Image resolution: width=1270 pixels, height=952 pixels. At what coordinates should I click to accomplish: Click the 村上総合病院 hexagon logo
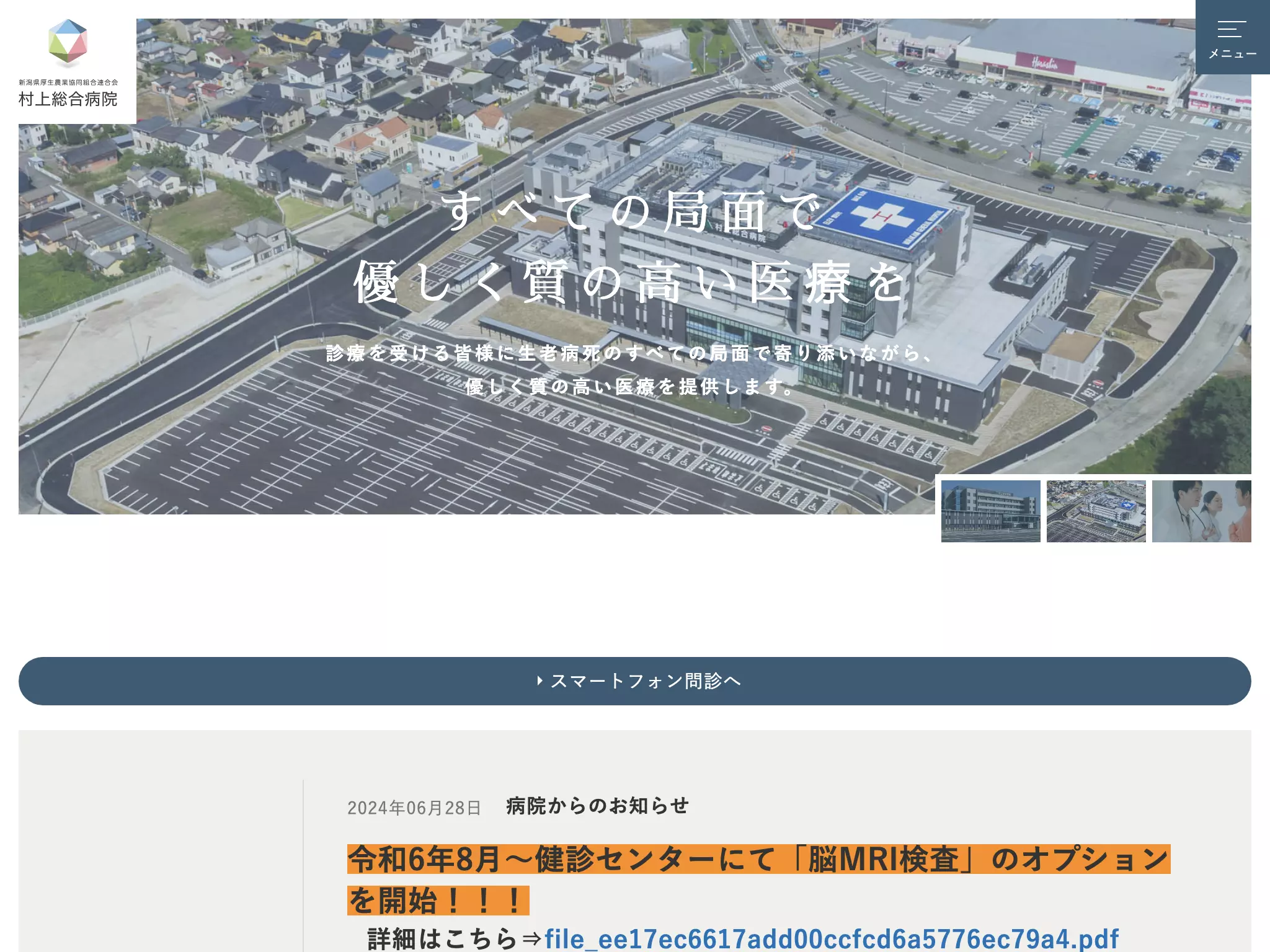click(68, 43)
